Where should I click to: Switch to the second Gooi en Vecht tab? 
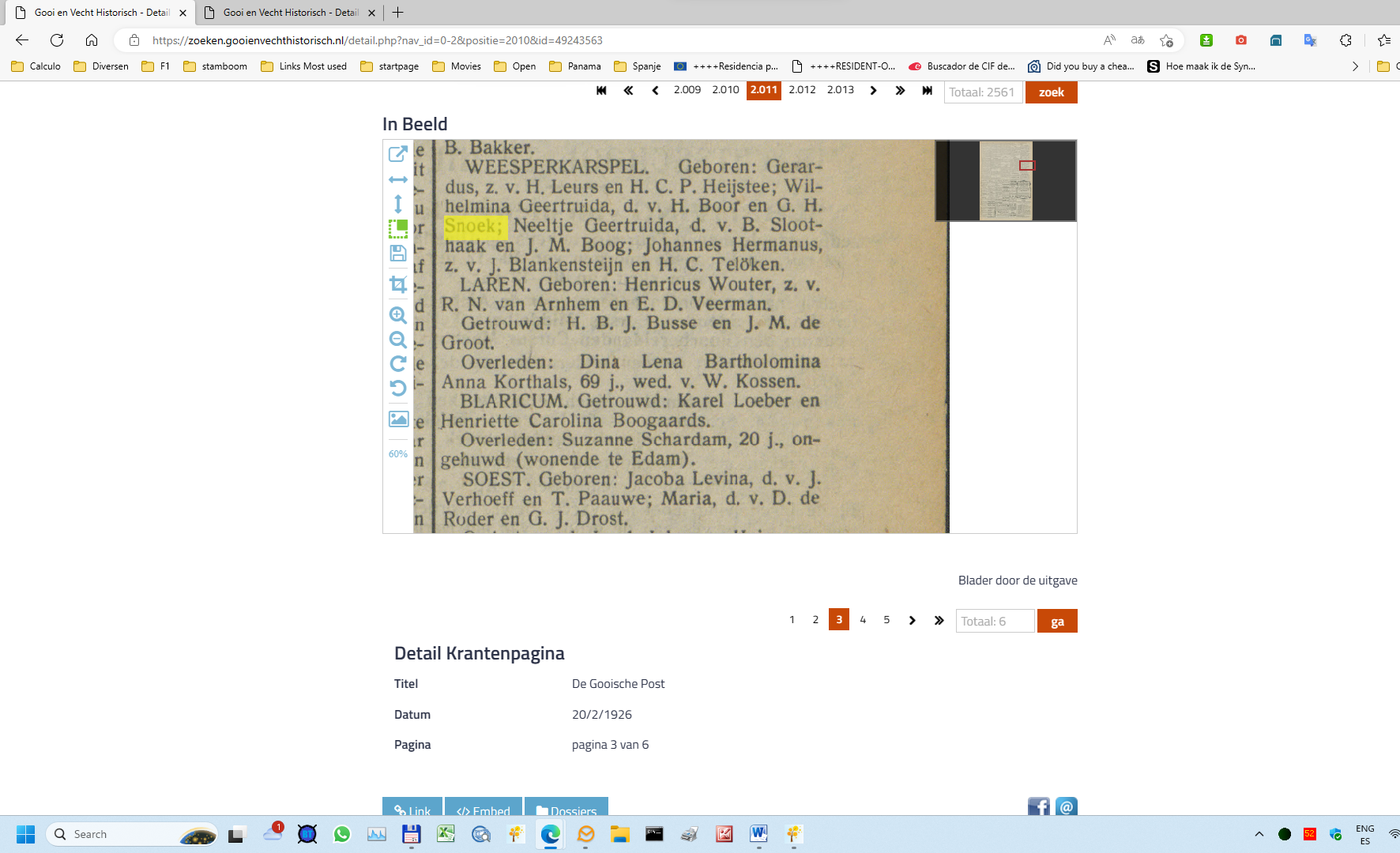tap(290, 13)
